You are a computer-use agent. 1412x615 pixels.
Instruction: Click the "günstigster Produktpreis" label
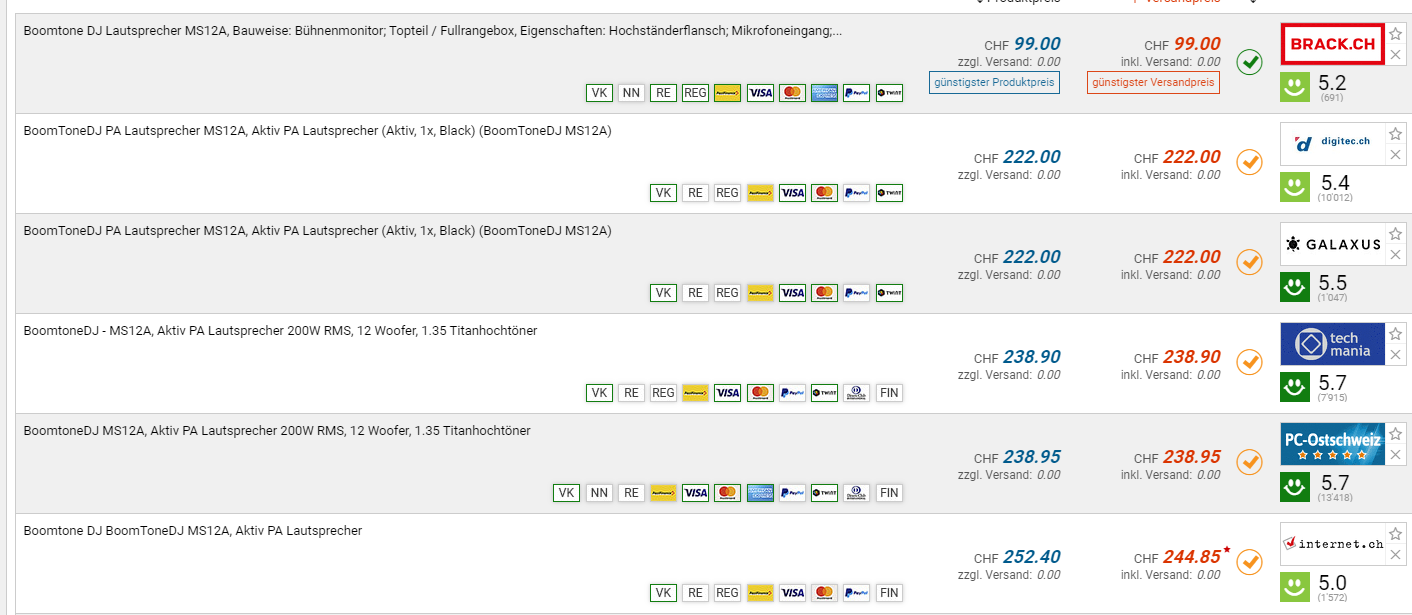click(993, 82)
